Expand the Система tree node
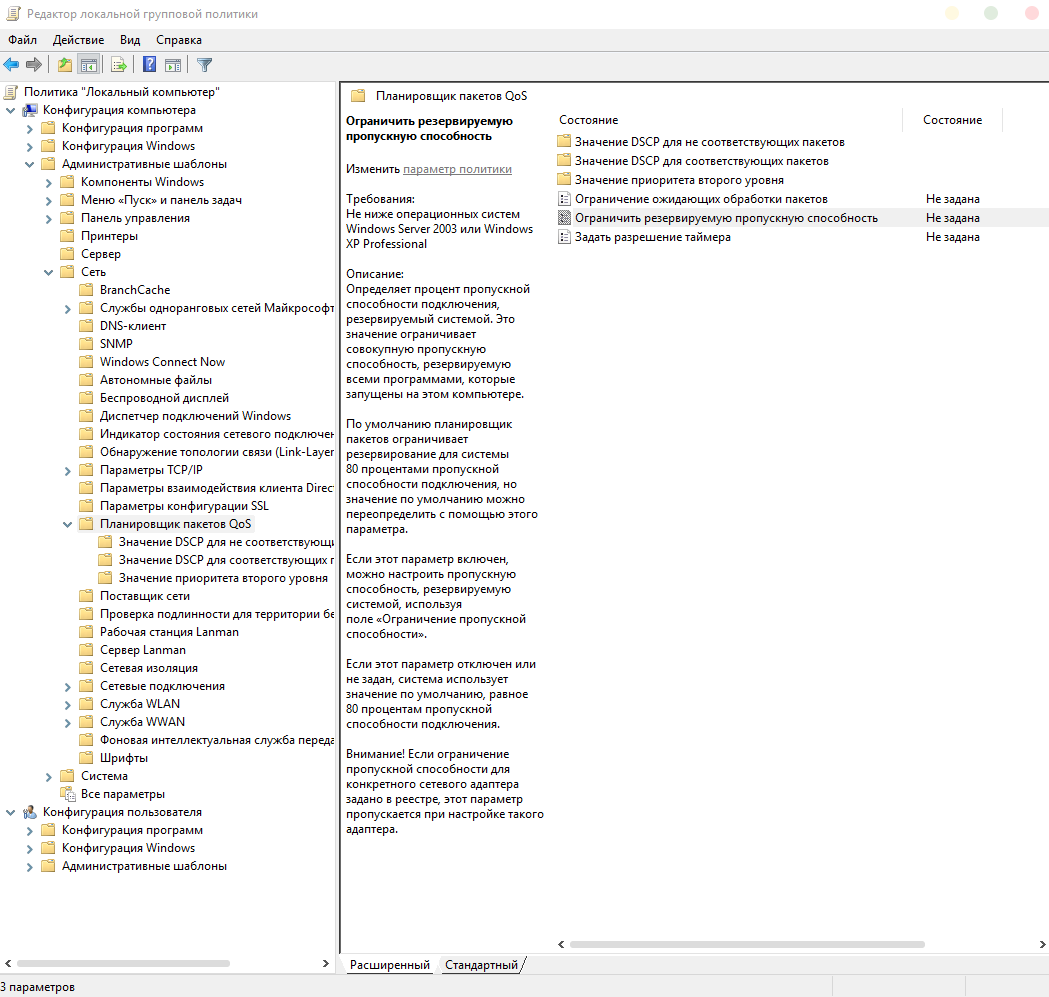 (x=49, y=776)
